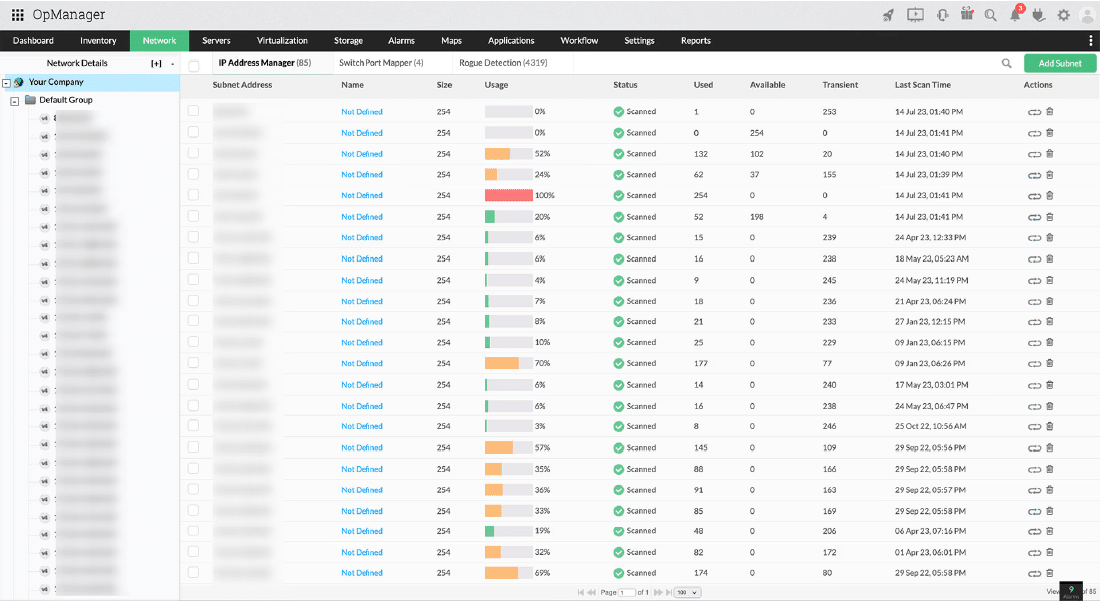Check the row with 100% usage
Viewport: 1100px width, 602px height.
click(x=194, y=195)
